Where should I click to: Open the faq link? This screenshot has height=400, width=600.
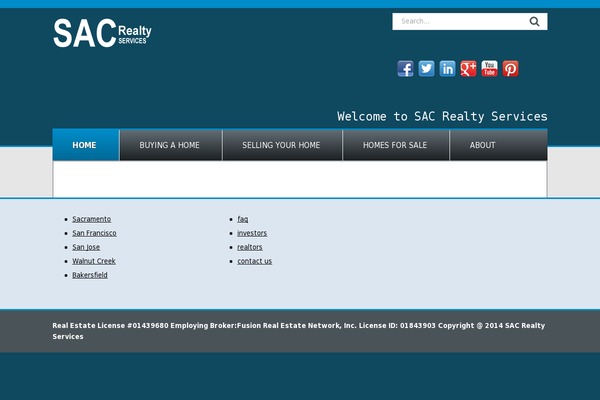(243, 219)
